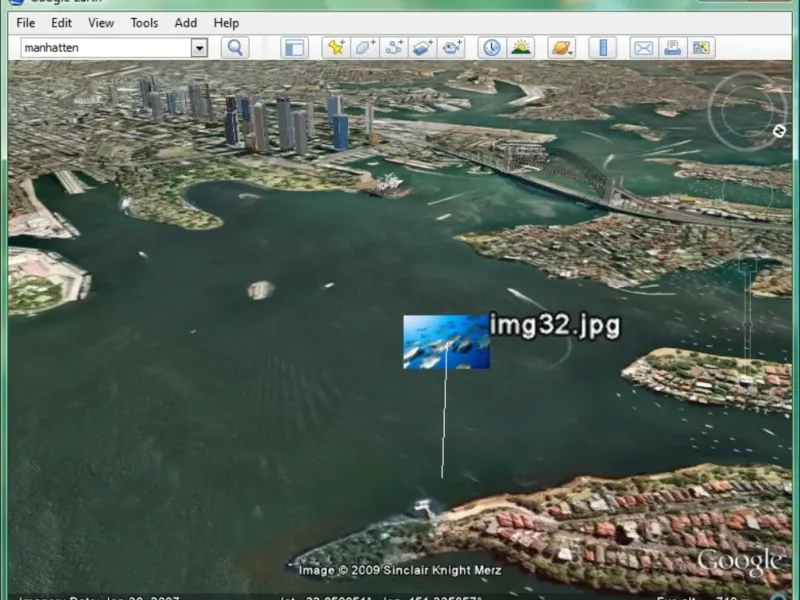Screen dimensions: 800x600
Task: Open the Help menu
Action: click(x=226, y=23)
